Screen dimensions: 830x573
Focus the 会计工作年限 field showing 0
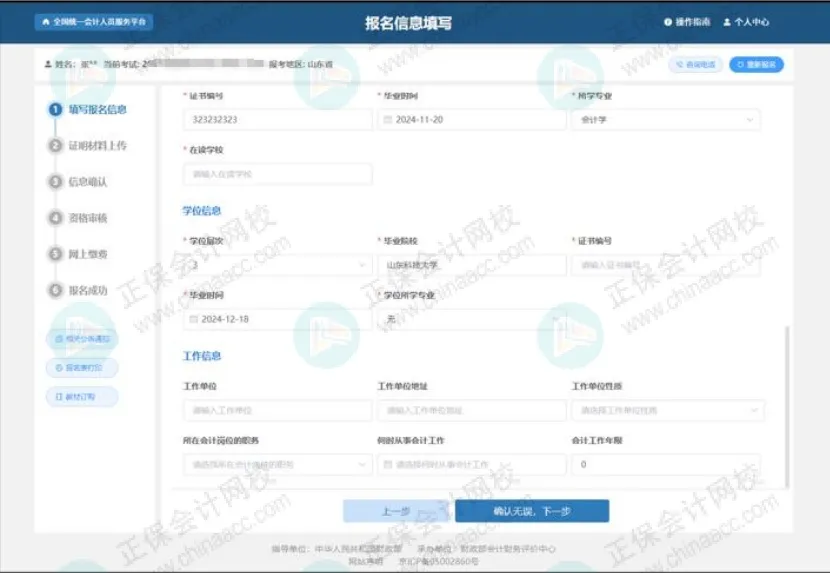(666, 464)
